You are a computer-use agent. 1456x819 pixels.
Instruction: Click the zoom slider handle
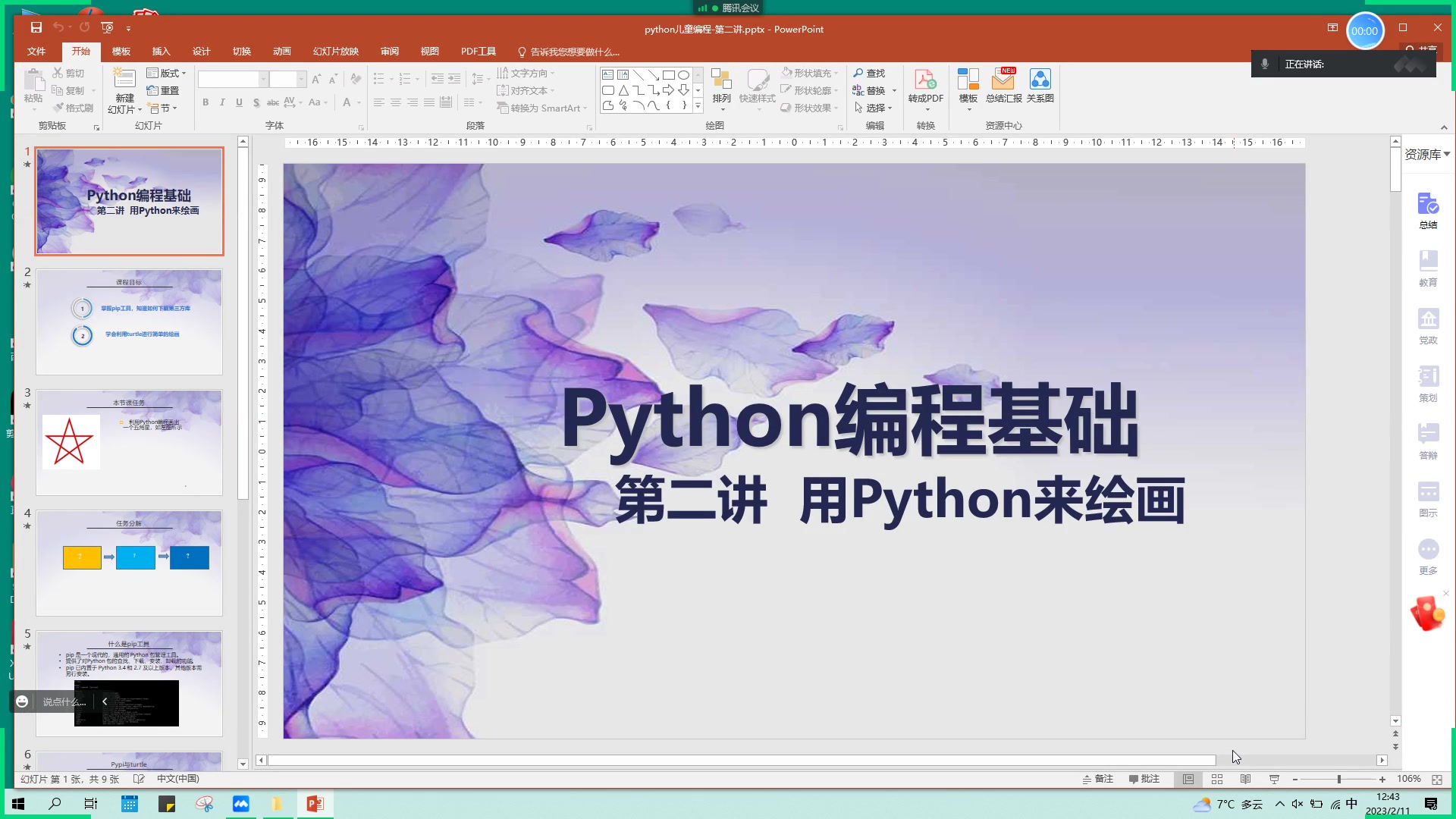coord(1339,779)
